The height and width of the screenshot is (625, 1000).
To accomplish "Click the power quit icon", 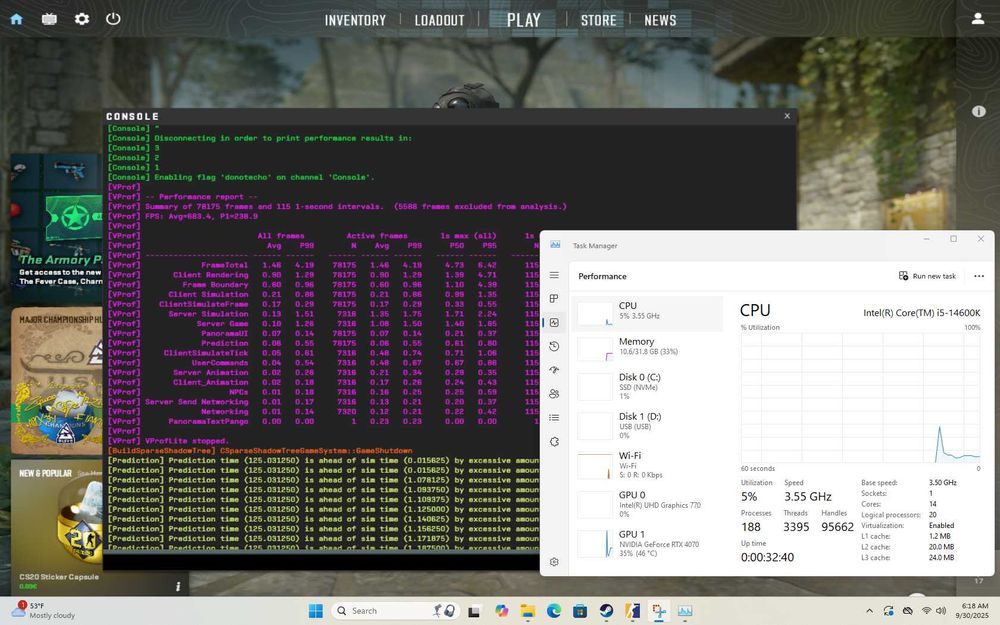I will [113, 19].
